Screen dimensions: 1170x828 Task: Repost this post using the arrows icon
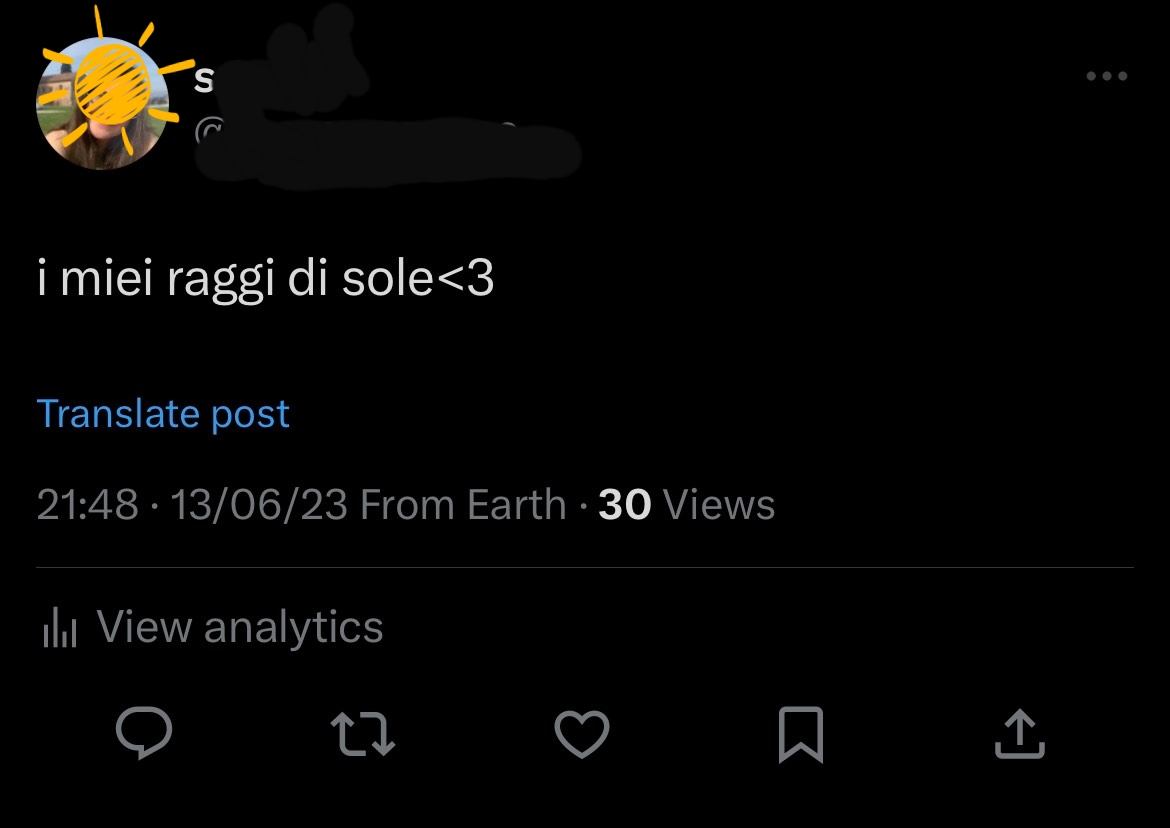pos(362,735)
